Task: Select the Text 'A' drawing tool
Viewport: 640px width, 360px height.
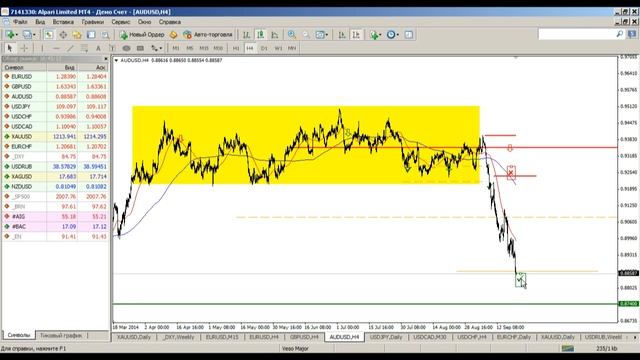Action: (98, 48)
